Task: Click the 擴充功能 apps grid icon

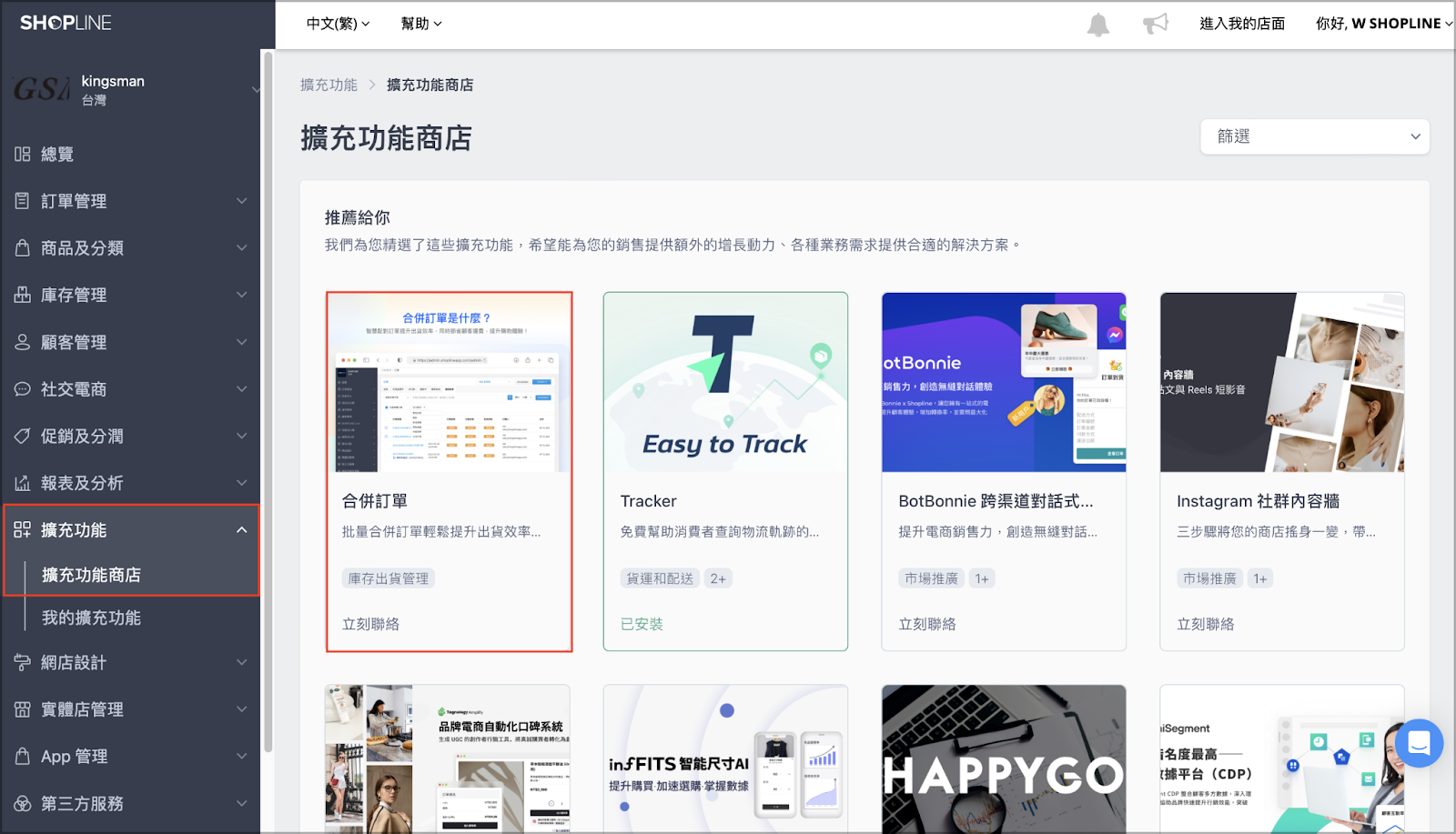Action: pyautogui.click(x=23, y=529)
